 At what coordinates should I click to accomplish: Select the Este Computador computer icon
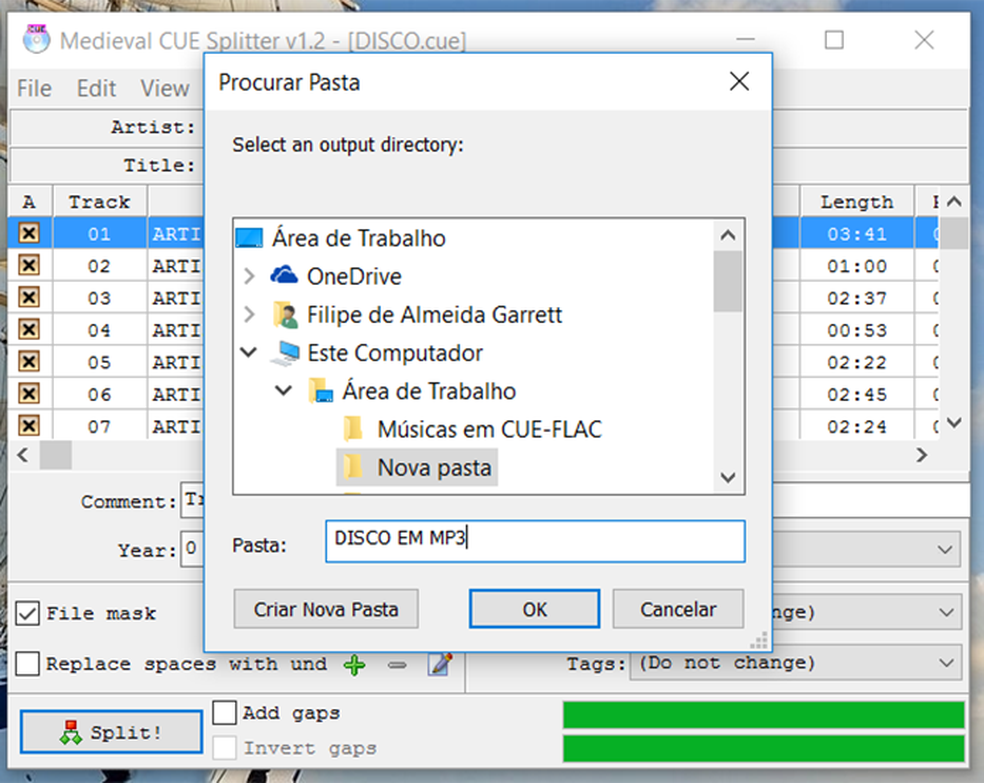(x=286, y=353)
